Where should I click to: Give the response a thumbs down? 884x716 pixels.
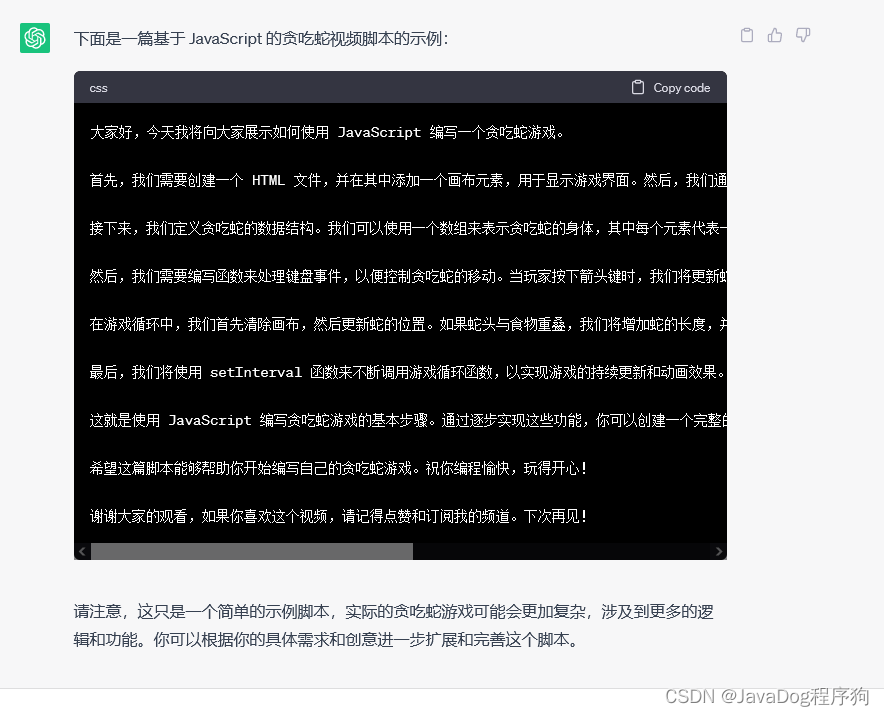coord(803,35)
